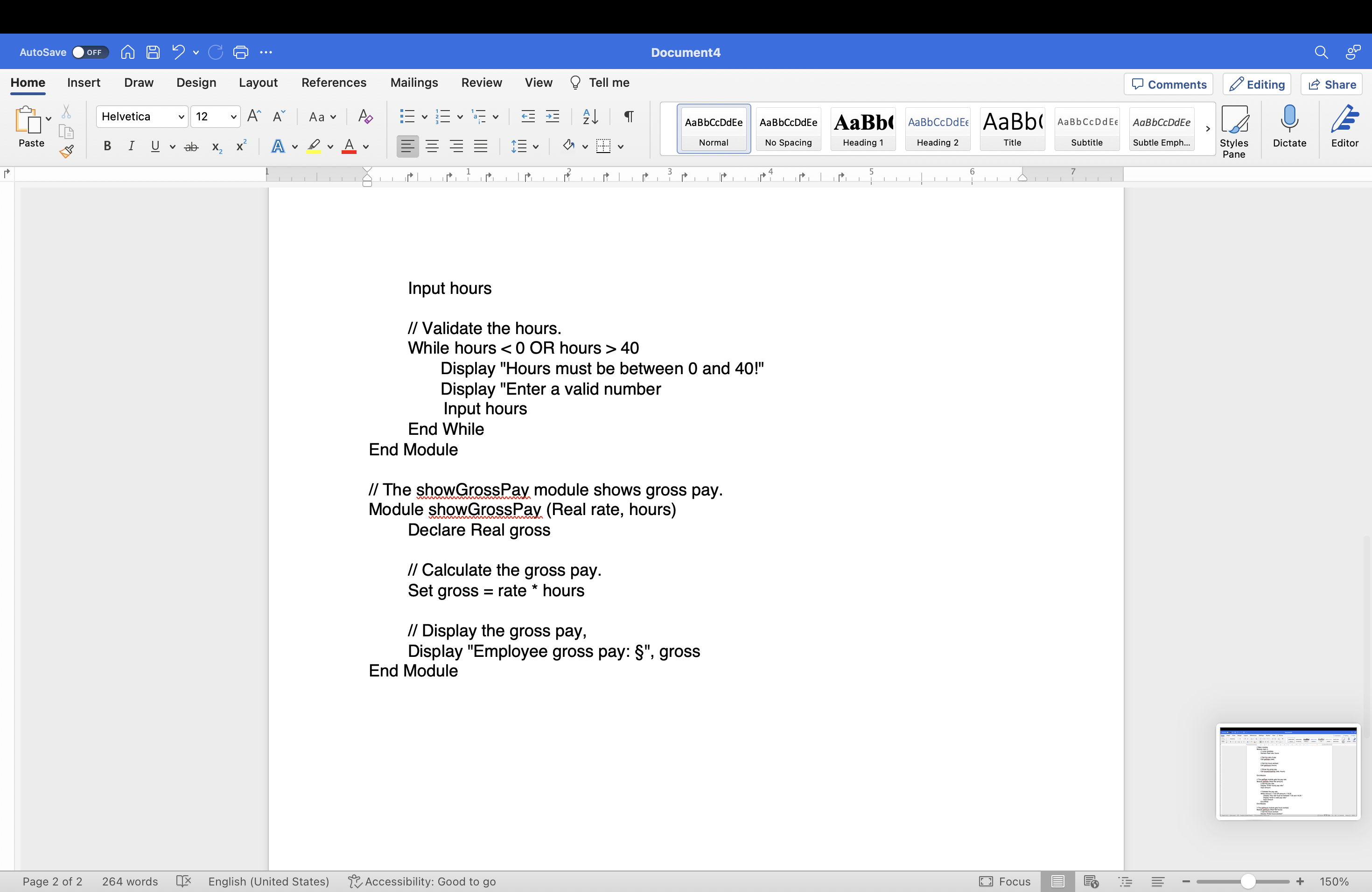This screenshot has width=1372, height=892.
Task: Click the Comments button
Action: [1169, 85]
